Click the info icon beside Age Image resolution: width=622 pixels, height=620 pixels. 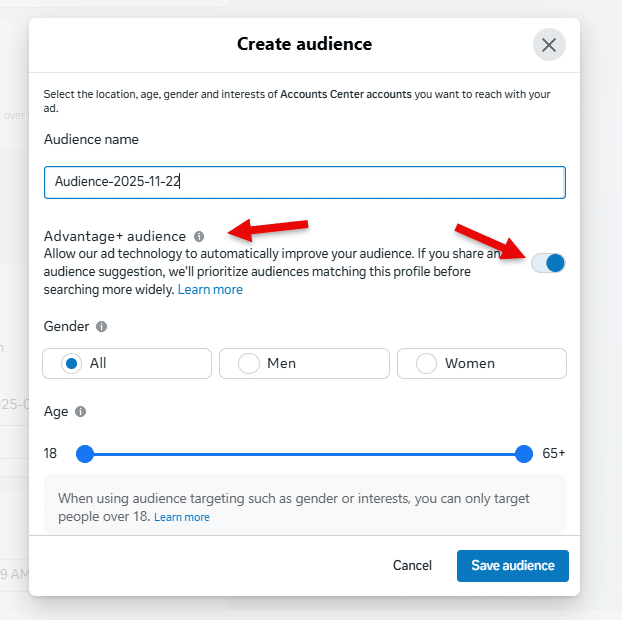[81, 411]
